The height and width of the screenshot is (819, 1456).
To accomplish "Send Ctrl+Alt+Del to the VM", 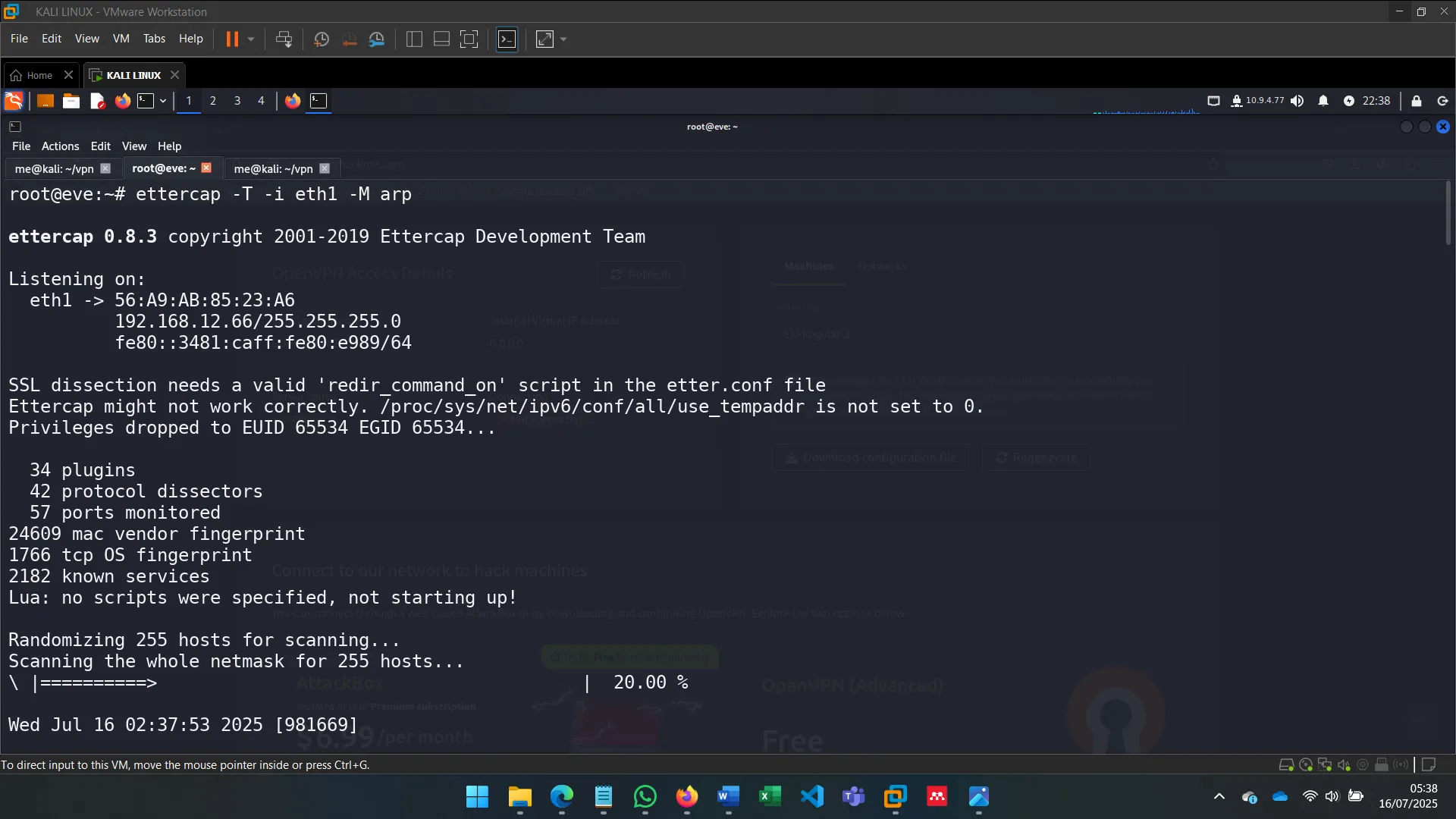I will (x=284, y=39).
